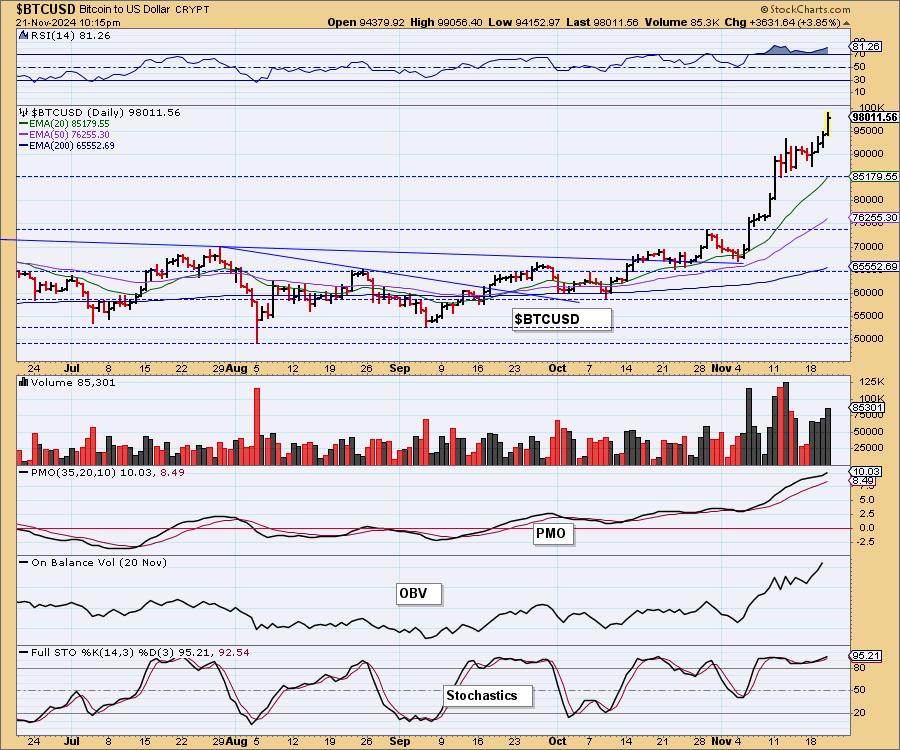Click the EMA(20) 85179.55 legend entry

pyautogui.click(x=69, y=123)
